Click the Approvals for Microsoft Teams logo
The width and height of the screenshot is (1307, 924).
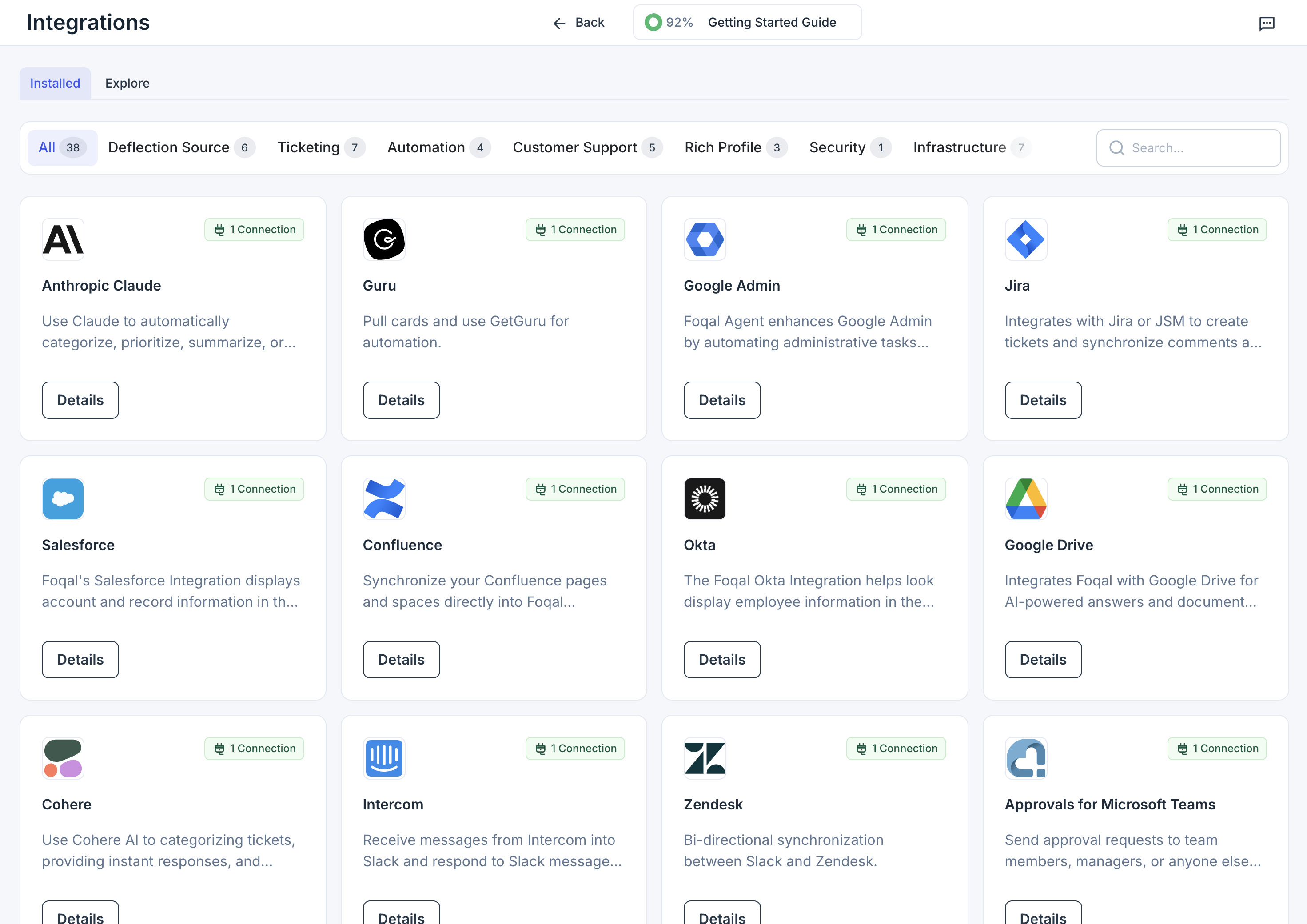click(x=1026, y=758)
